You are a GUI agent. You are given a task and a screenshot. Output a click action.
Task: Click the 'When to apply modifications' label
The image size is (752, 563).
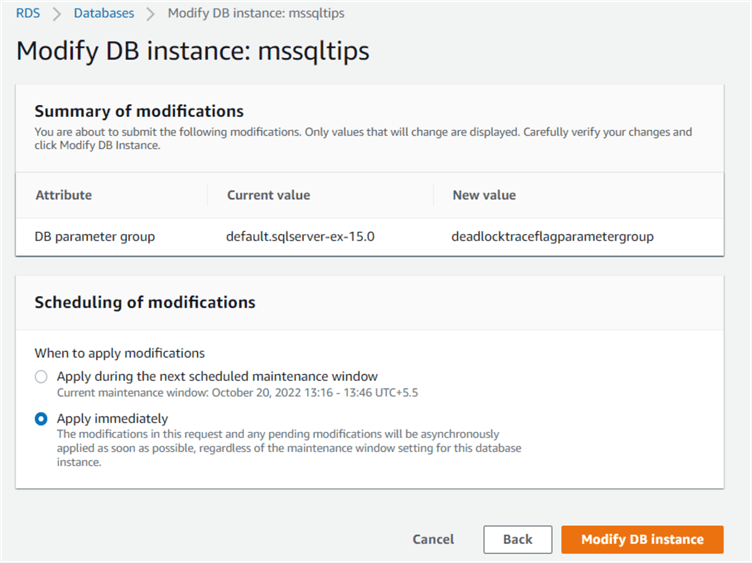[119, 353]
